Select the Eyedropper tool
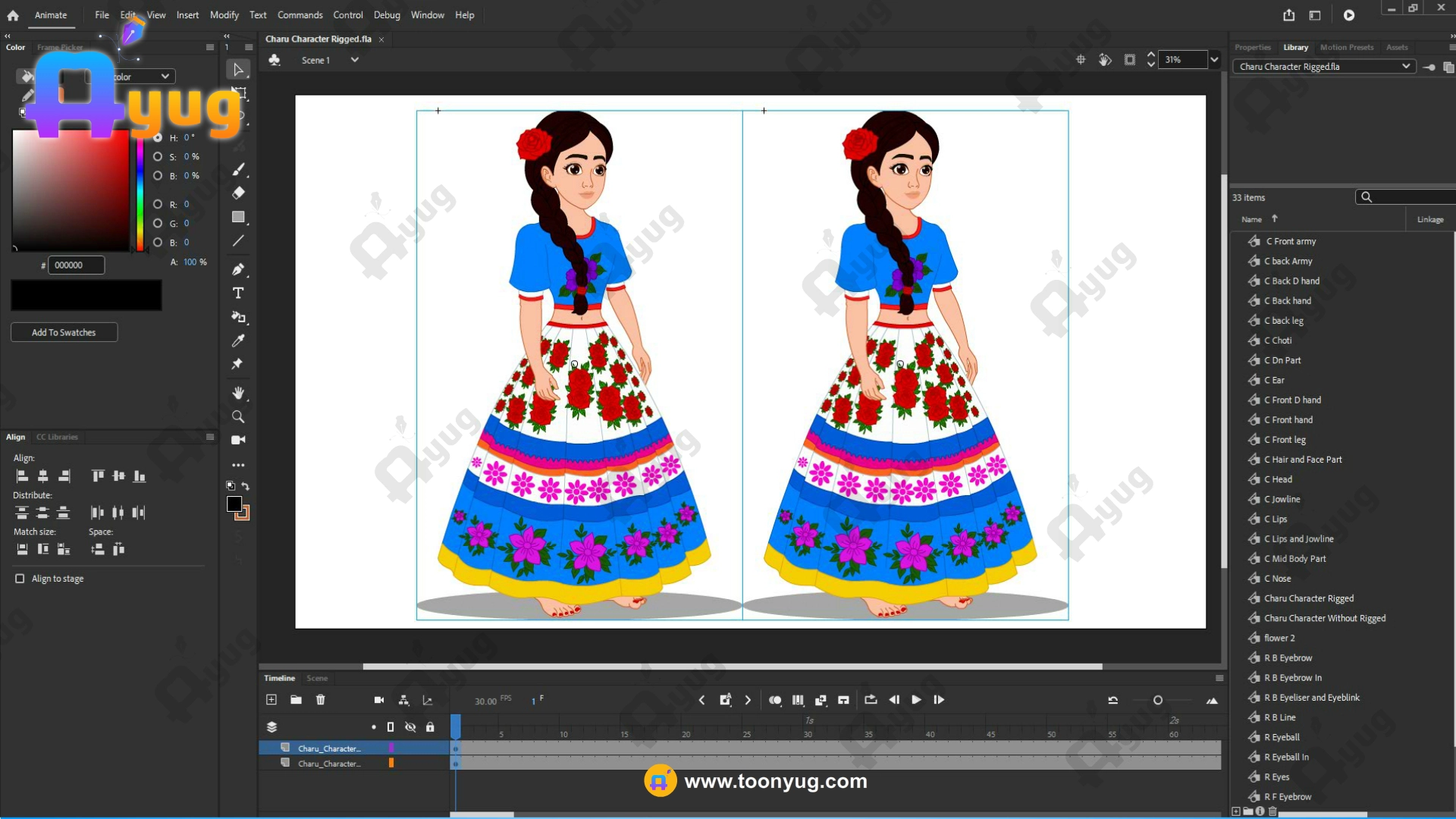 (238, 340)
